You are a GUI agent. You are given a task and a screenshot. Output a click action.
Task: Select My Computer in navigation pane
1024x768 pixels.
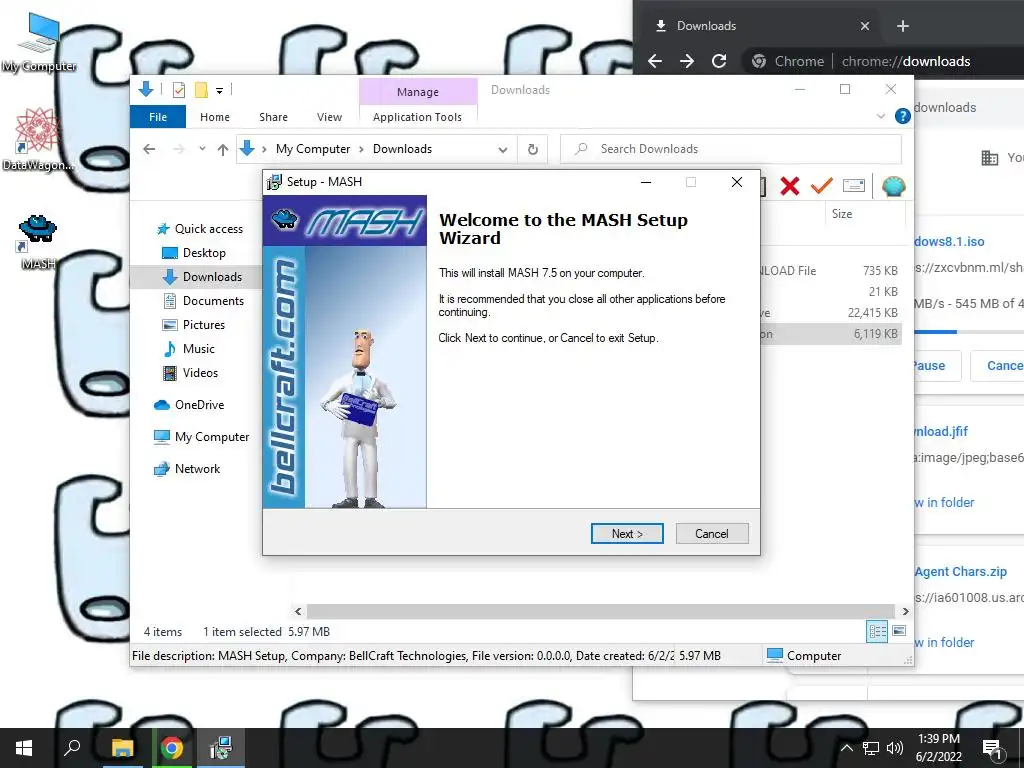(x=201, y=437)
